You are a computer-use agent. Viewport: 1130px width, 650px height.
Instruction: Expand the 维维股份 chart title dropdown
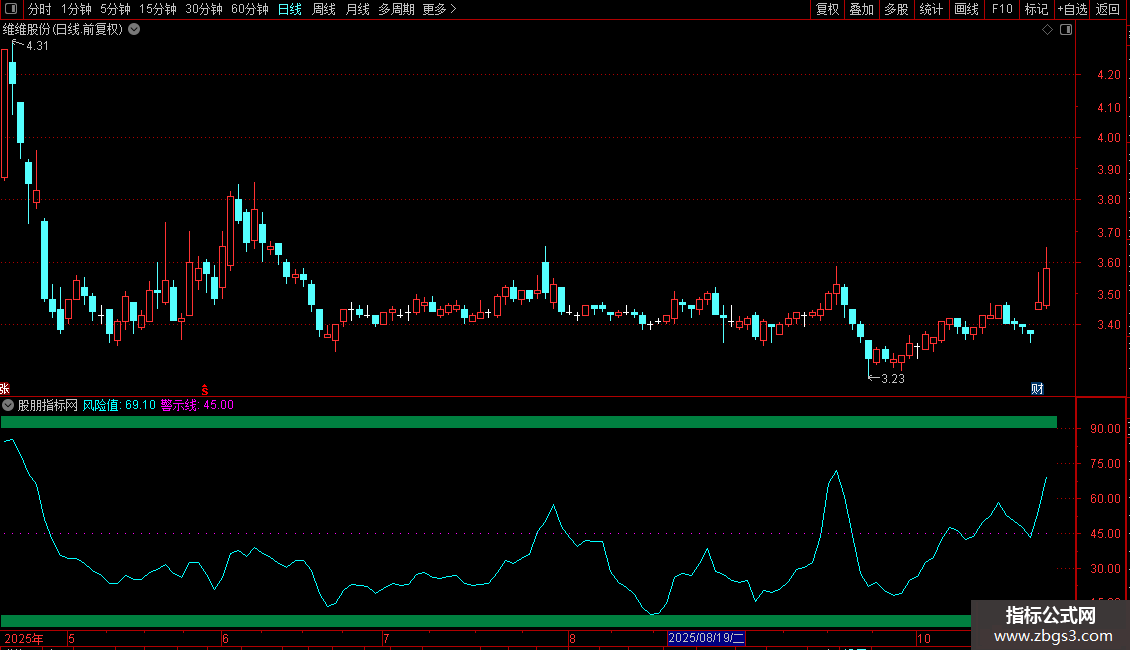(x=134, y=30)
